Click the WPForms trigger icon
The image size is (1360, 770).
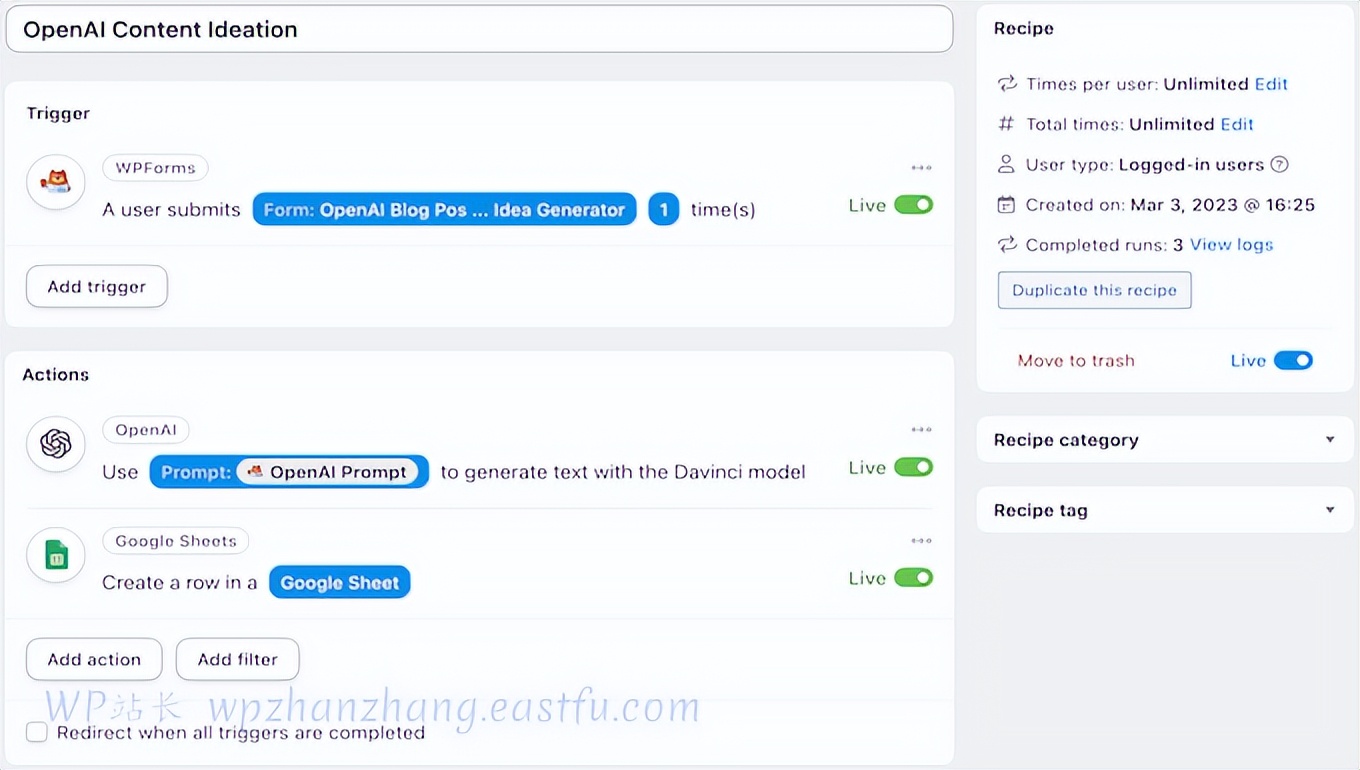click(56, 183)
